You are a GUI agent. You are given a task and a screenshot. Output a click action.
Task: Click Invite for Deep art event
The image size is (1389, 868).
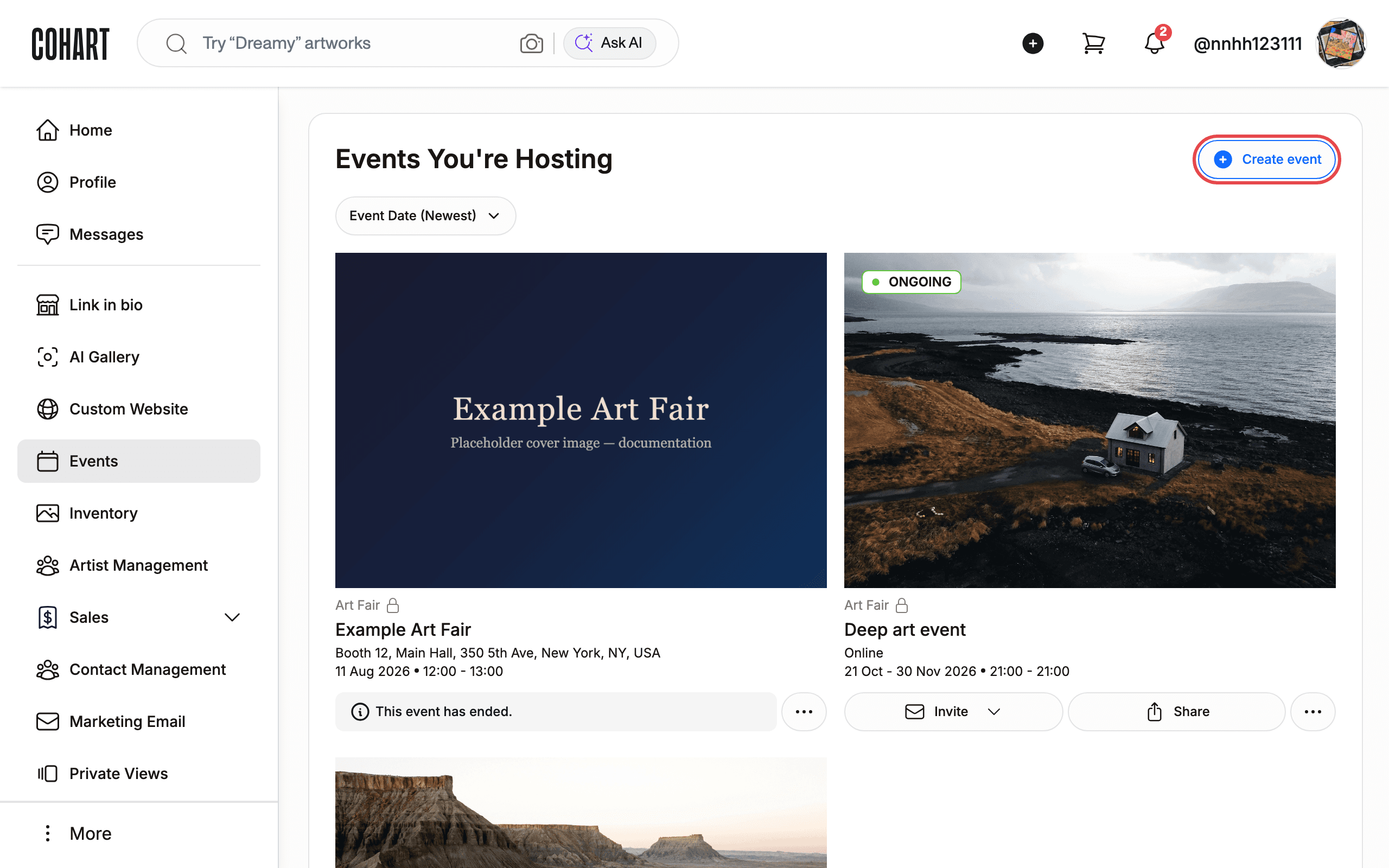953,712
